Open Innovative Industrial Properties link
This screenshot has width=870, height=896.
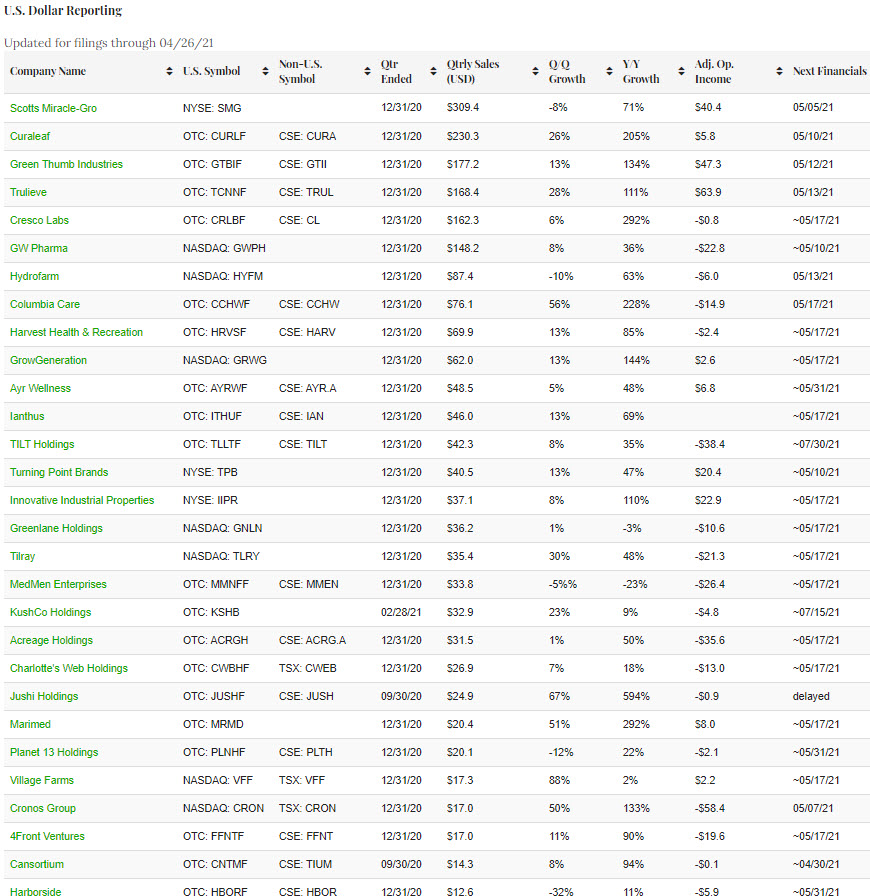(x=82, y=500)
